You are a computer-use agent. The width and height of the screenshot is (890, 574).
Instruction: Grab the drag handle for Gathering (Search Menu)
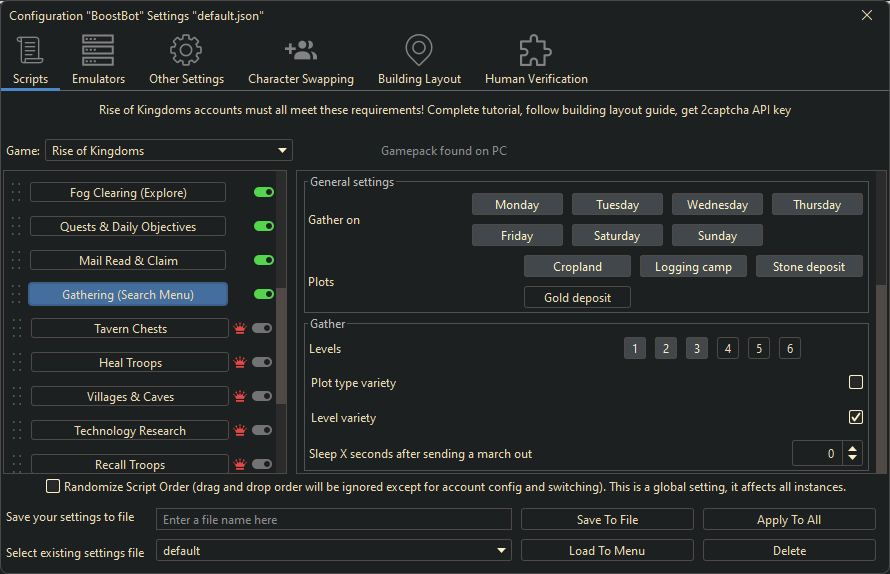[16, 294]
